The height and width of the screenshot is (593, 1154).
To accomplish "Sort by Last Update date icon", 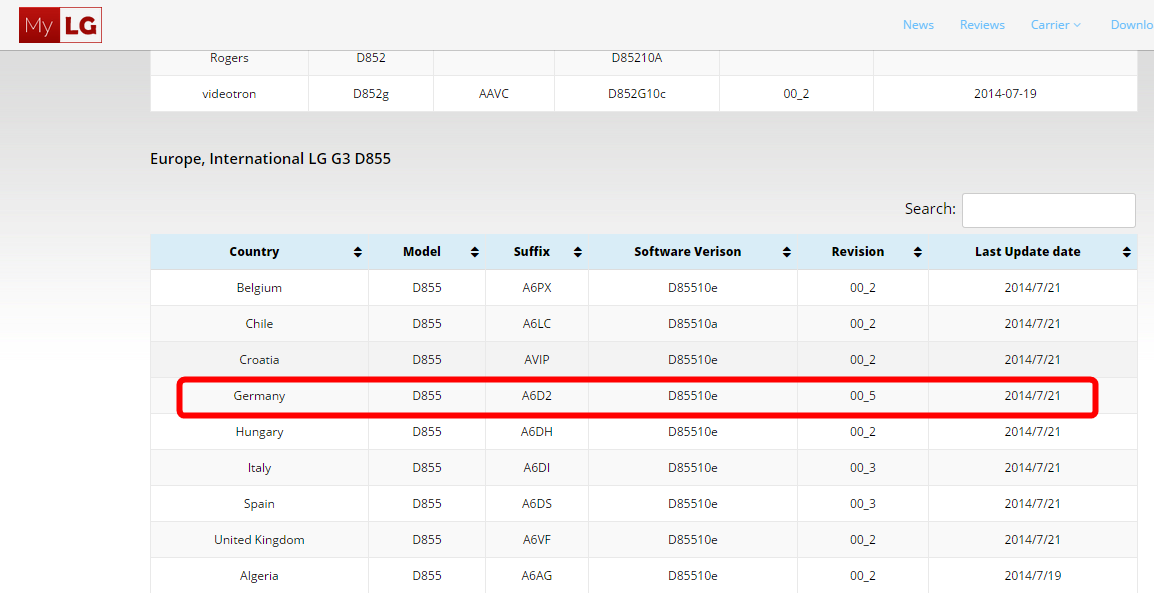I will pyautogui.click(x=1127, y=253).
